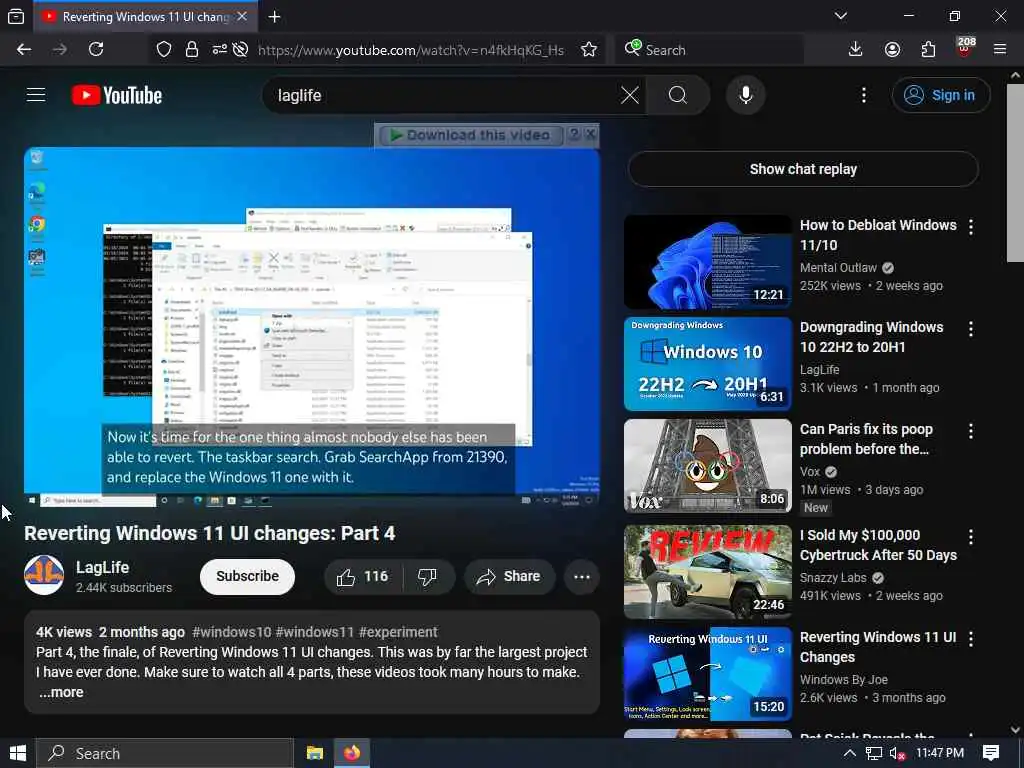Click the address bar URL
Screen dimensions: 1024x768
pyautogui.click(x=411, y=50)
